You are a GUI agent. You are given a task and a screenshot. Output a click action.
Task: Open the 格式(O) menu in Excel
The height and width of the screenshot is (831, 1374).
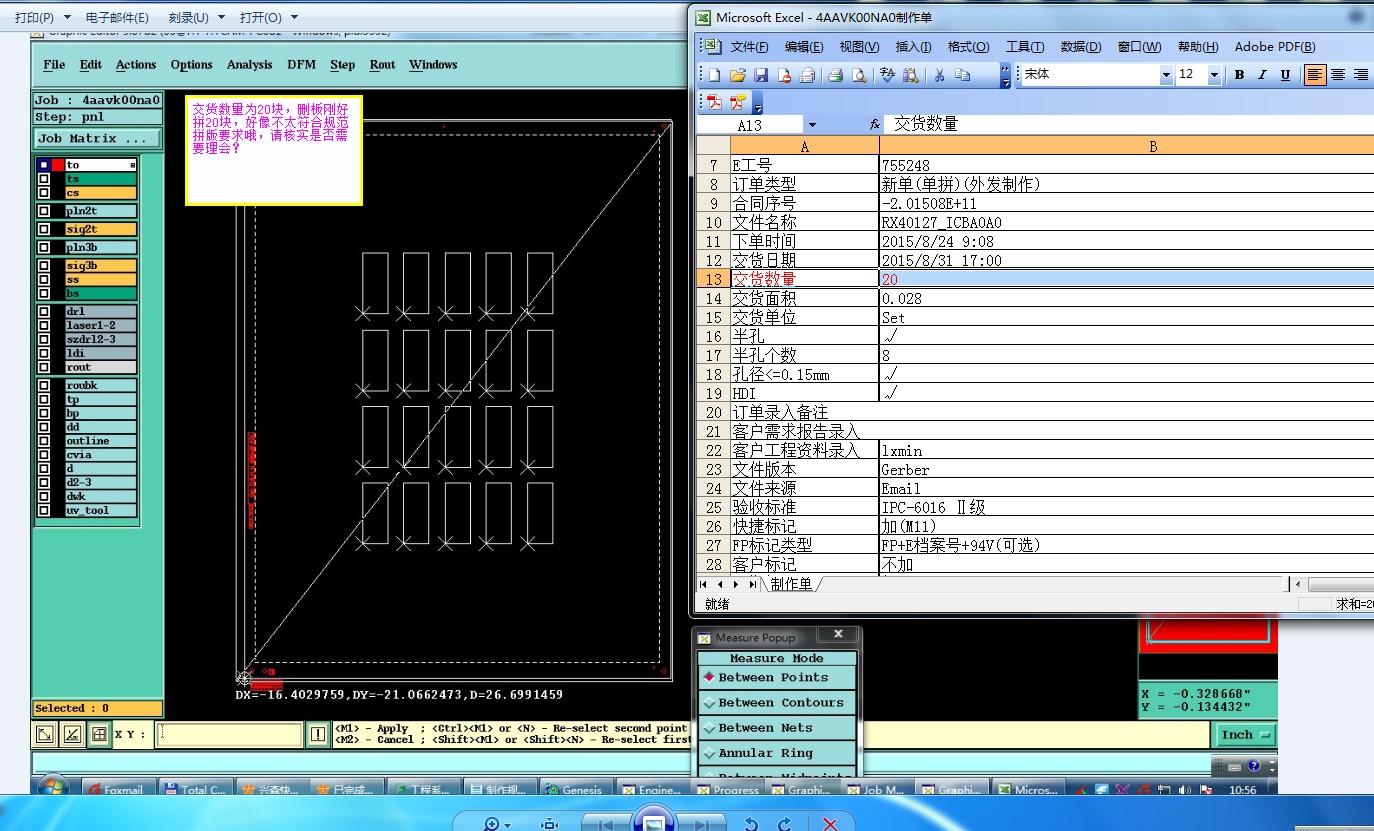click(x=968, y=47)
